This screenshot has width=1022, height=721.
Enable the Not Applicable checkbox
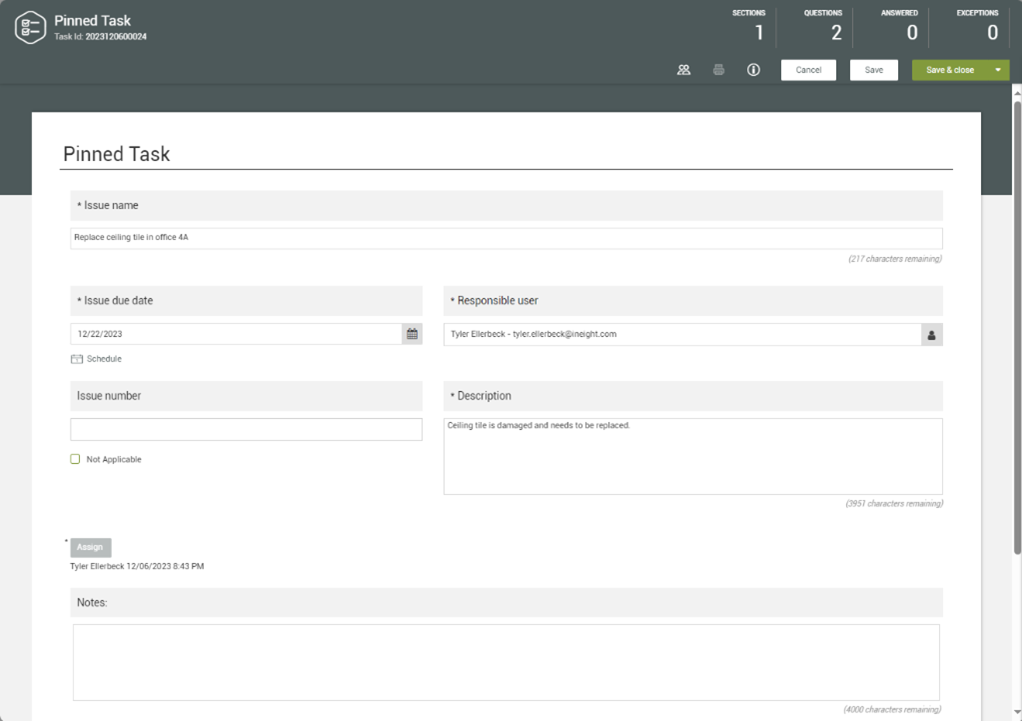click(x=73, y=458)
